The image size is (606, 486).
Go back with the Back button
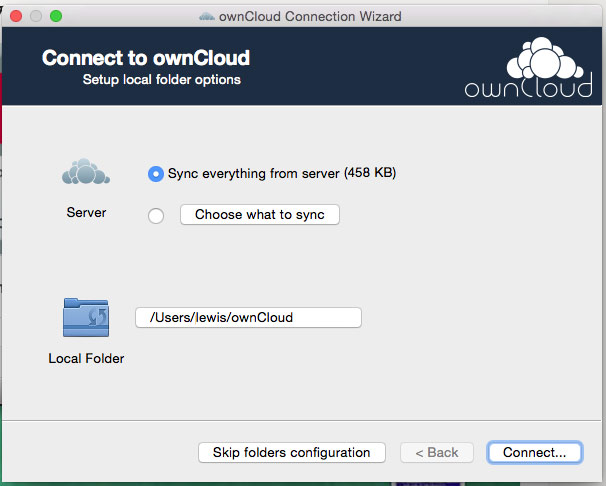point(437,452)
